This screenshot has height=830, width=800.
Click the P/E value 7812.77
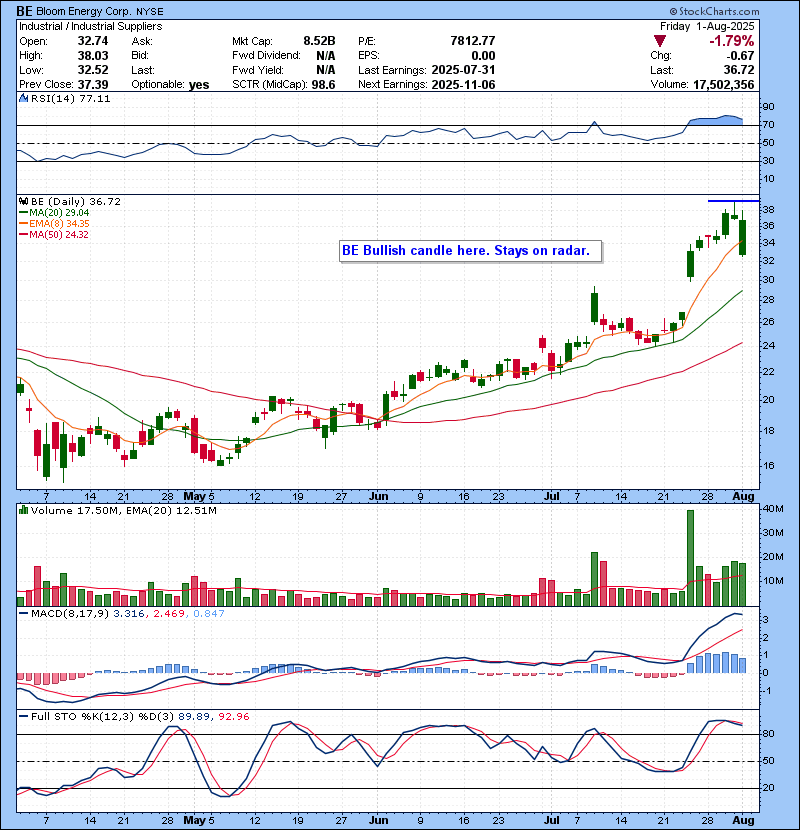[x=473, y=41]
